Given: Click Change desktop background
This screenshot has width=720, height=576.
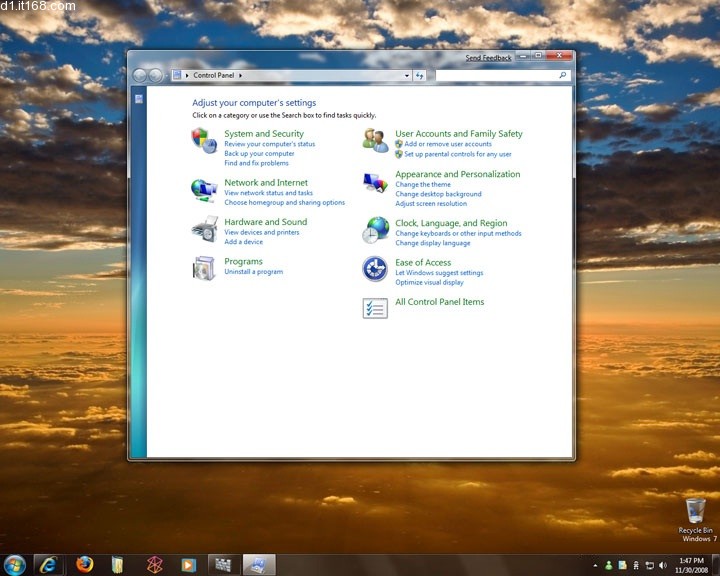Looking at the screenshot, I should point(438,194).
